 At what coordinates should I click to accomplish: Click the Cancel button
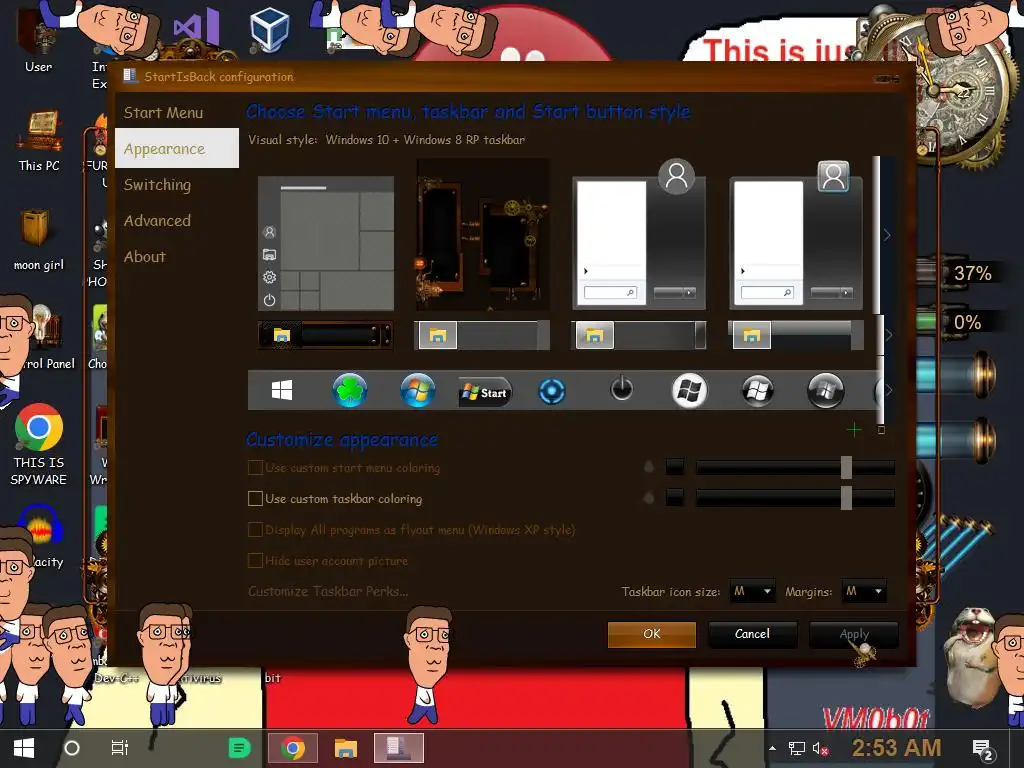click(x=752, y=634)
